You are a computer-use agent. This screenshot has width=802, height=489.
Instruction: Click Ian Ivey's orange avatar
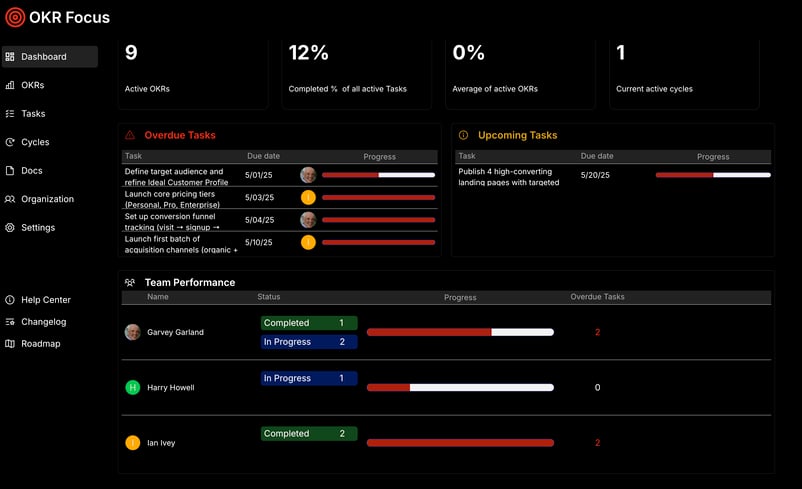(x=132, y=442)
